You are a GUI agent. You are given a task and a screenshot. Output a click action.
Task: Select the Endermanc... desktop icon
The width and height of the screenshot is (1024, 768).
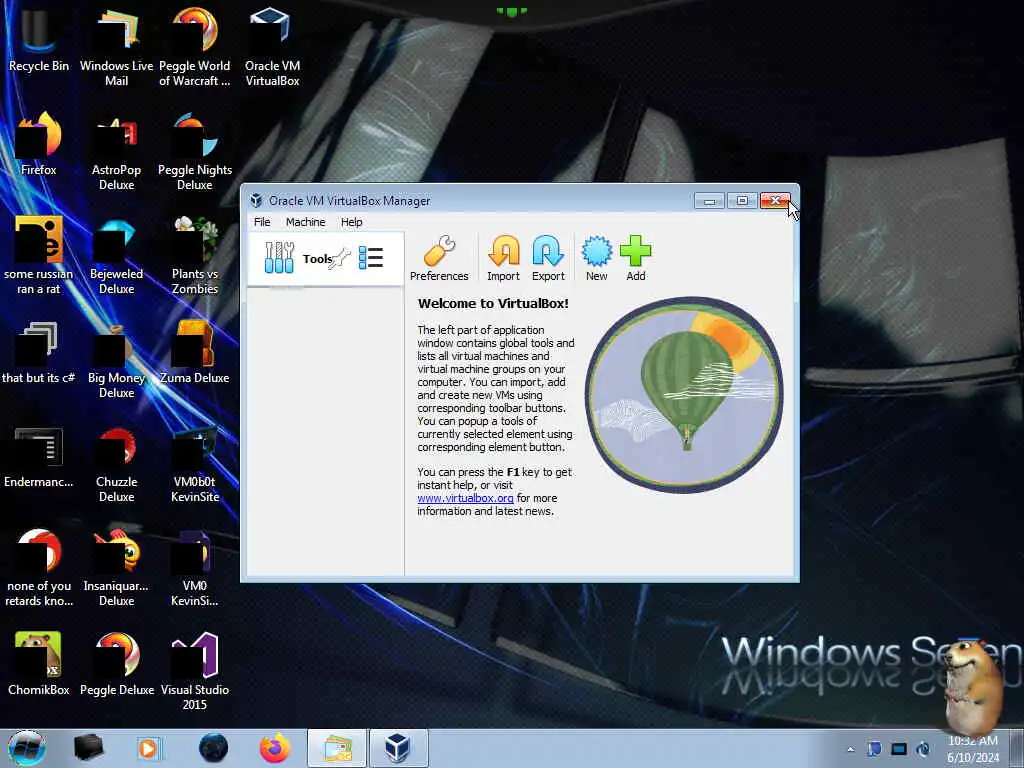(x=39, y=456)
